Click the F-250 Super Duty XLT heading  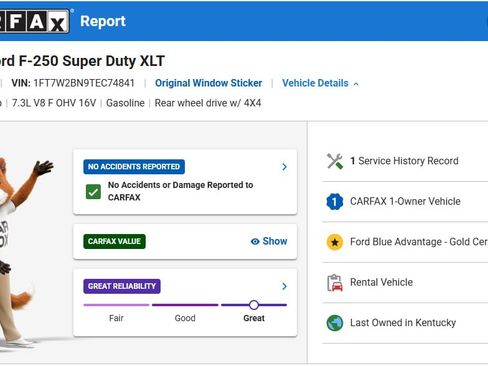pyautogui.click(x=82, y=61)
